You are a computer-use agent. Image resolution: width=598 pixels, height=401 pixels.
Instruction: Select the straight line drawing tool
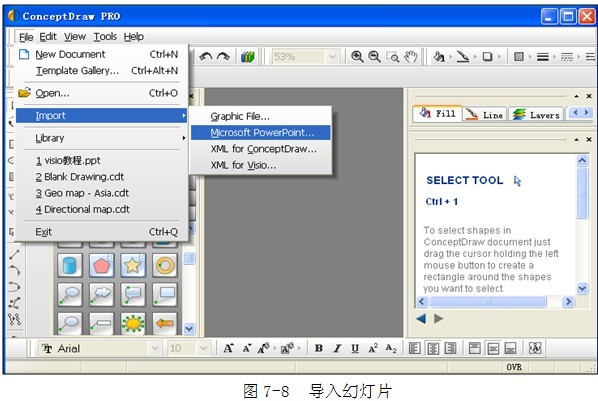[x=14, y=254]
